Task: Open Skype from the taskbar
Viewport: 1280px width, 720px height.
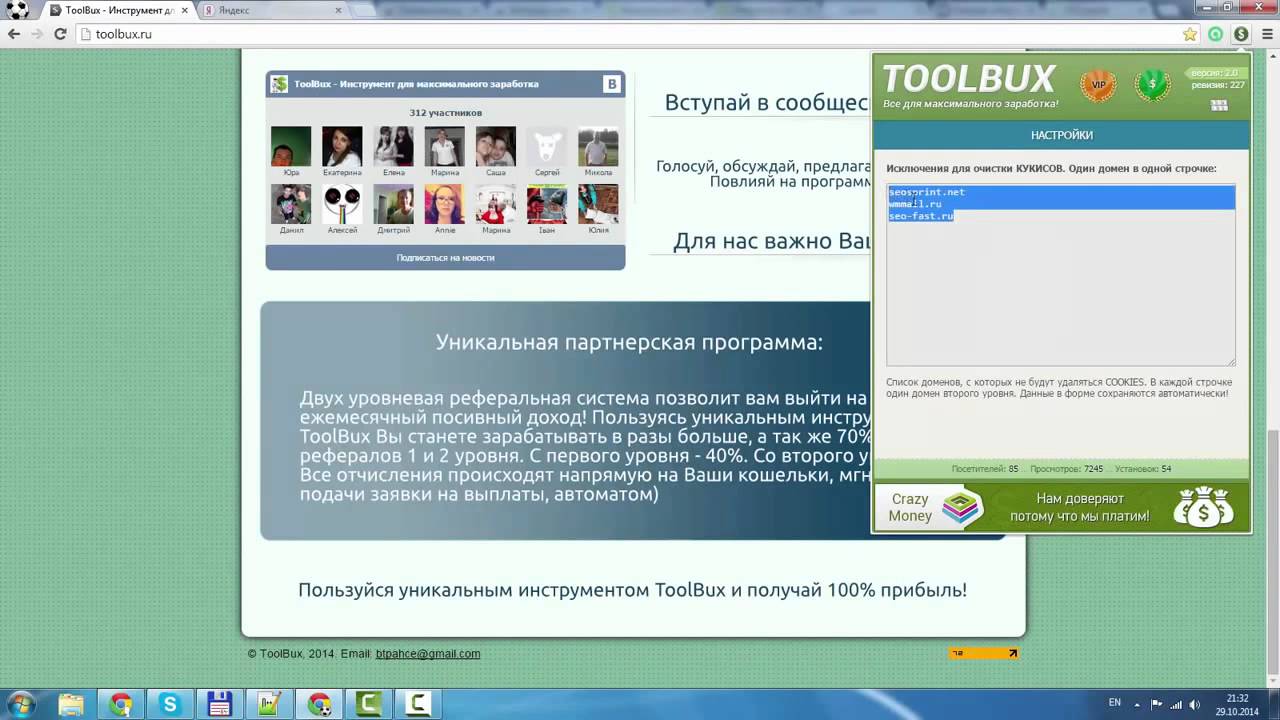Action: (x=169, y=704)
